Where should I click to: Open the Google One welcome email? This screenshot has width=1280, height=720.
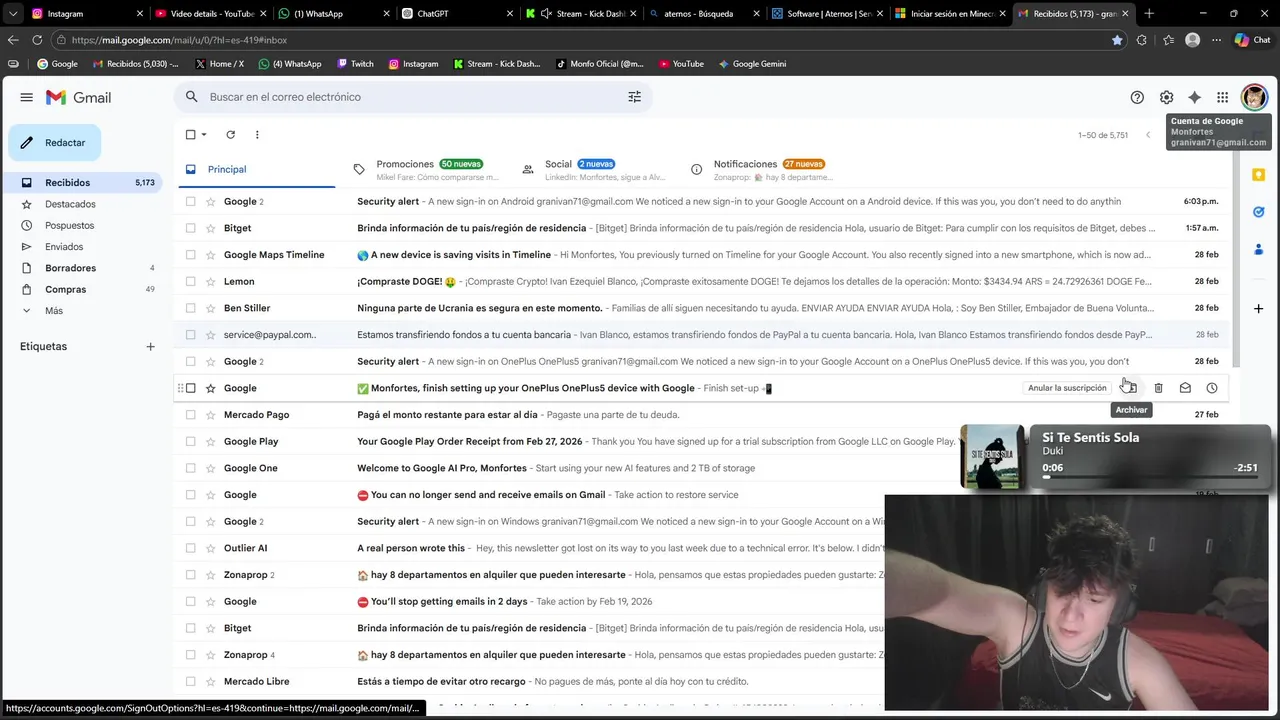coord(700,468)
